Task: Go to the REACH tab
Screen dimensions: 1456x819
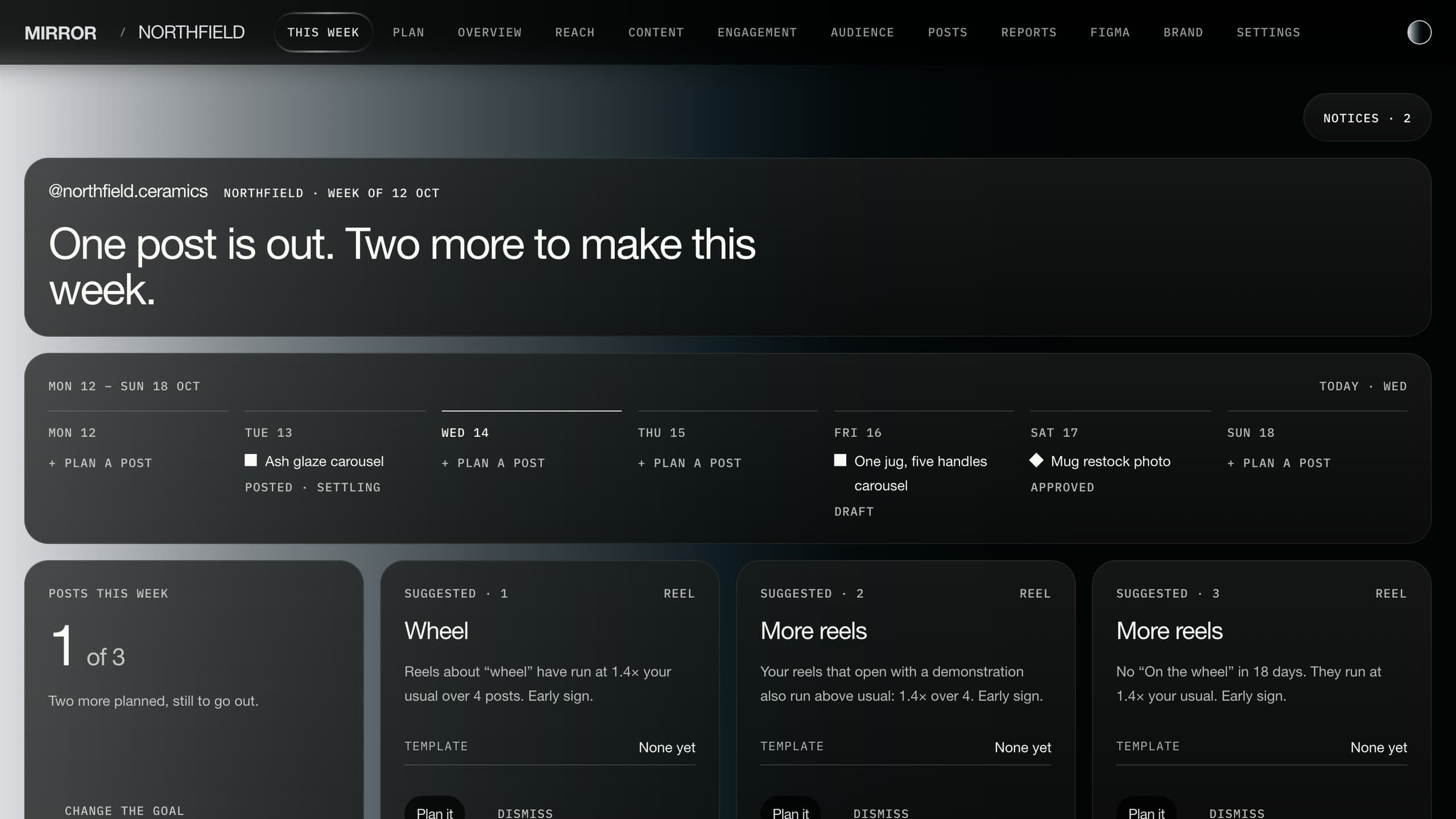Action: coord(574,32)
